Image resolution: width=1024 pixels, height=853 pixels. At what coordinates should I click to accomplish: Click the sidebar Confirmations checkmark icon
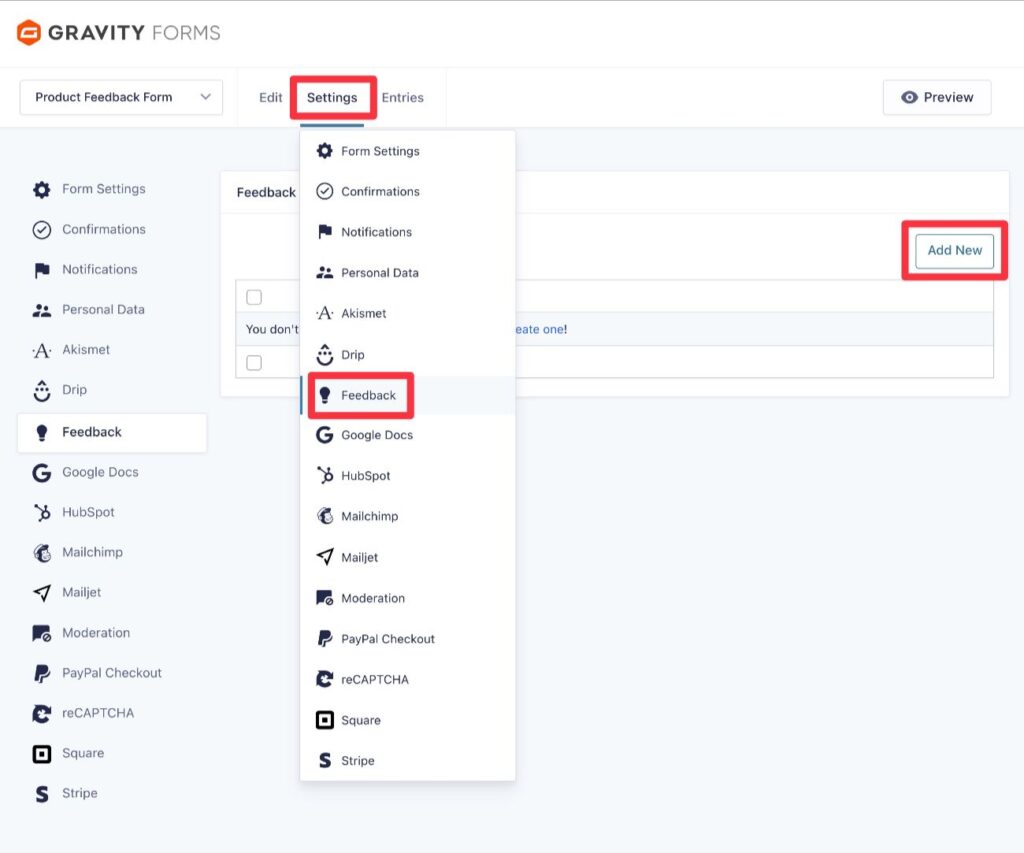pos(42,230)
